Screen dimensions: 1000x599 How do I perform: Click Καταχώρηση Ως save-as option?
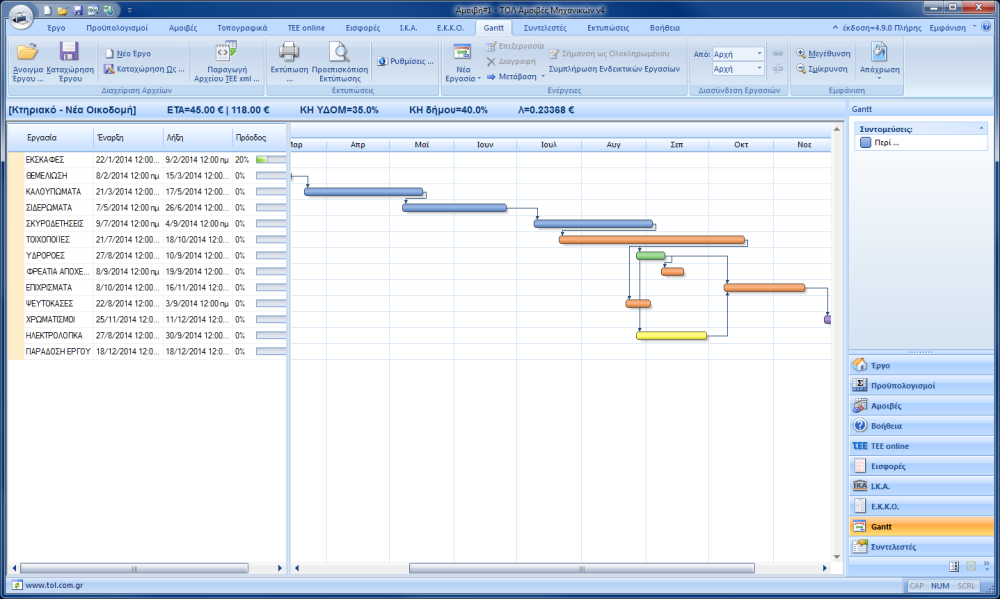tap(144, 69)
